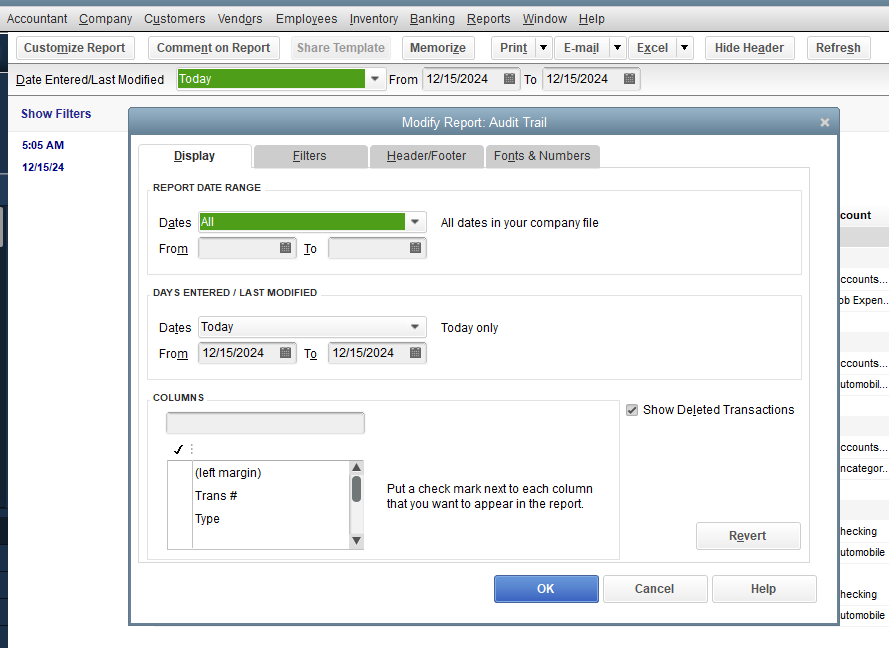Open the Customers menu
The image size is (889, 648).
(x=175, y=19)
